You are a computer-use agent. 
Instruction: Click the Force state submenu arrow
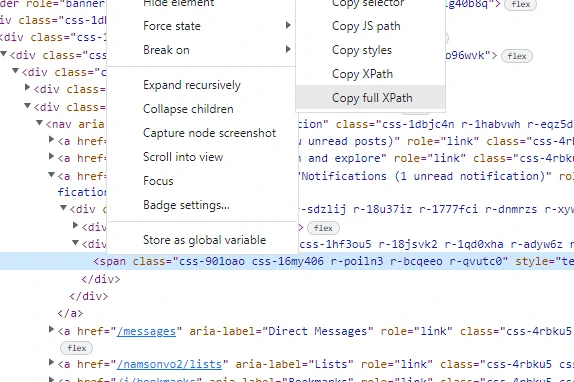click(288, 25)
